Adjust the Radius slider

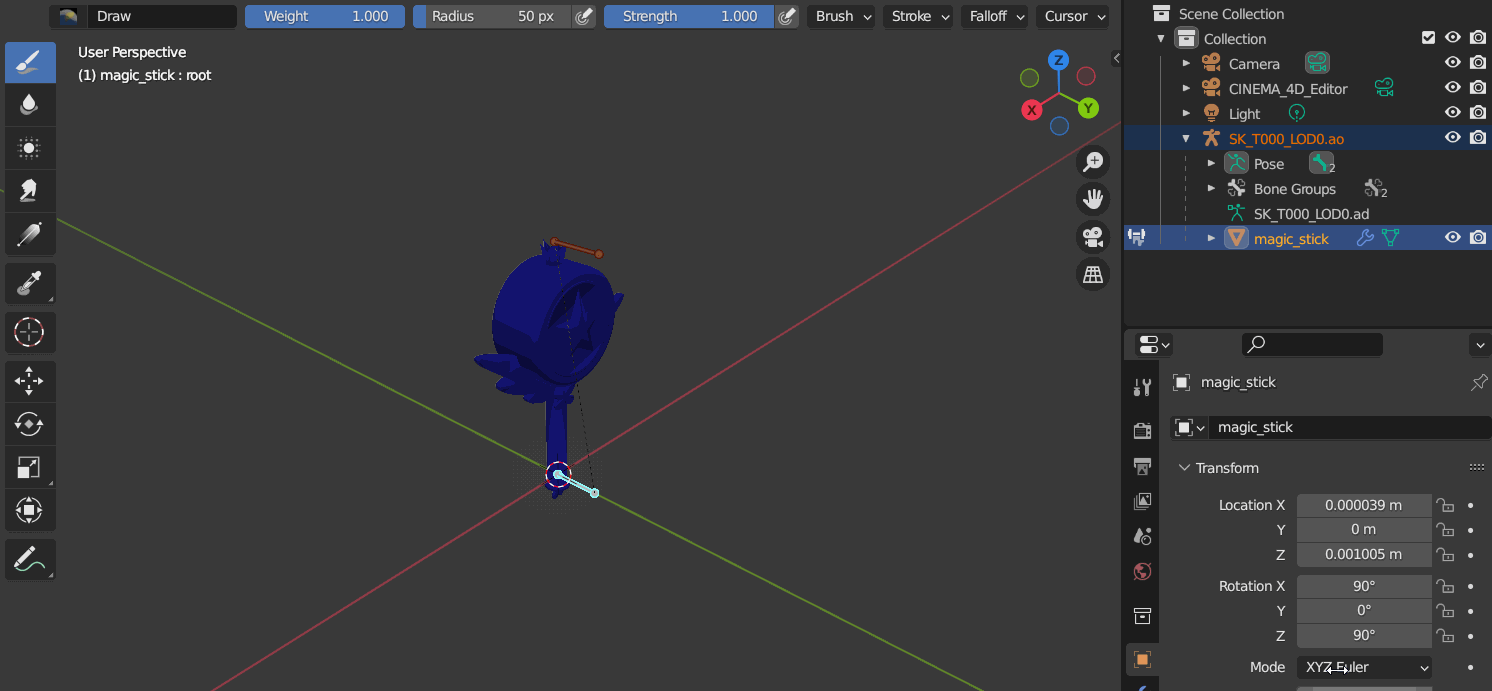tap(492, 16)
